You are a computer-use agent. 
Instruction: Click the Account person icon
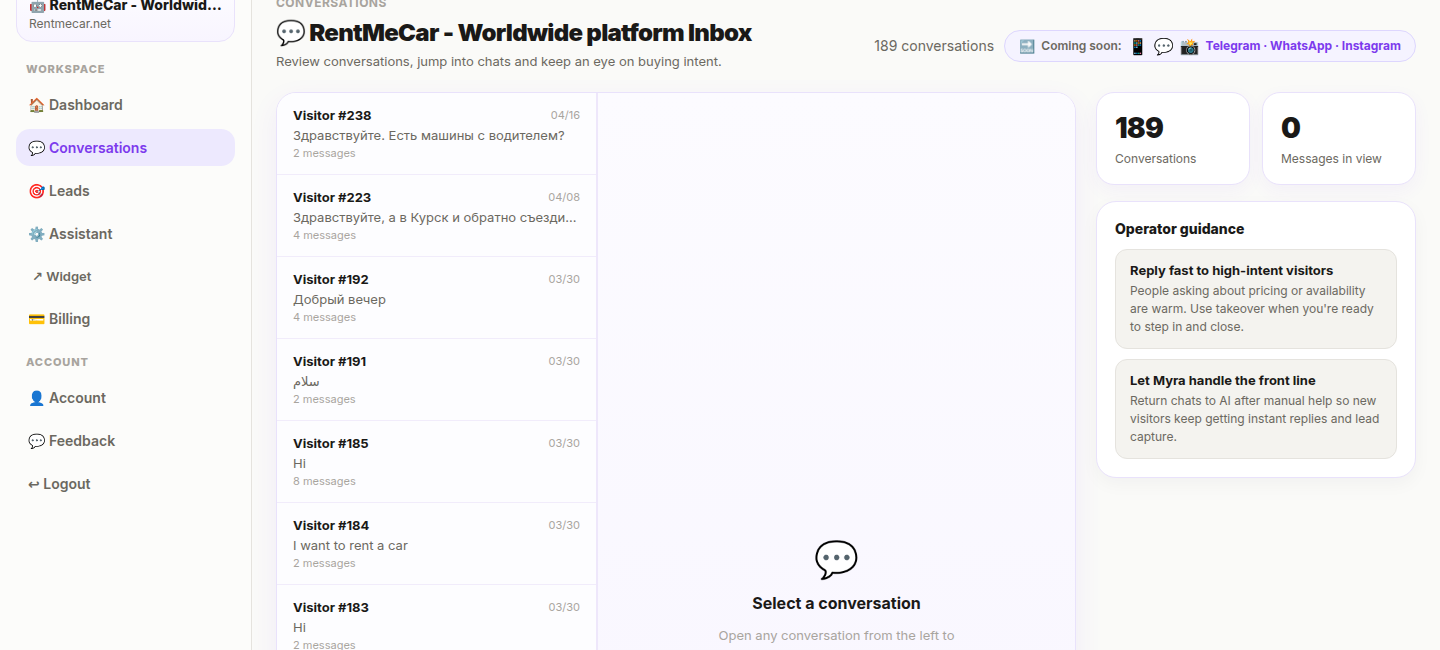pyautogui.click(x=36, y=397)
